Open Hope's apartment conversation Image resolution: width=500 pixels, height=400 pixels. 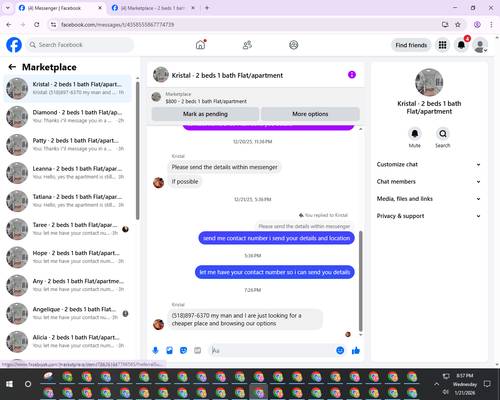(x=67, y=257)
